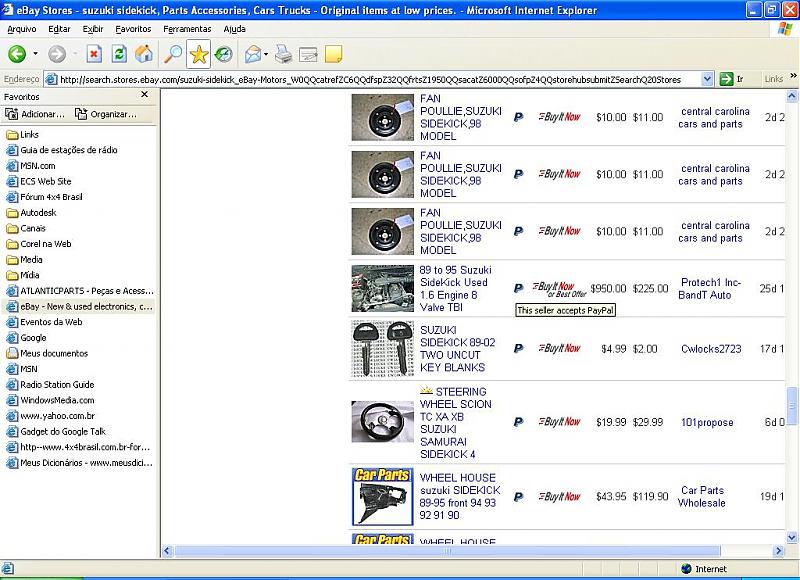Open the Radio Station Guide favorite
This screenshot has width=800, height=580.
tap(50, 385)
